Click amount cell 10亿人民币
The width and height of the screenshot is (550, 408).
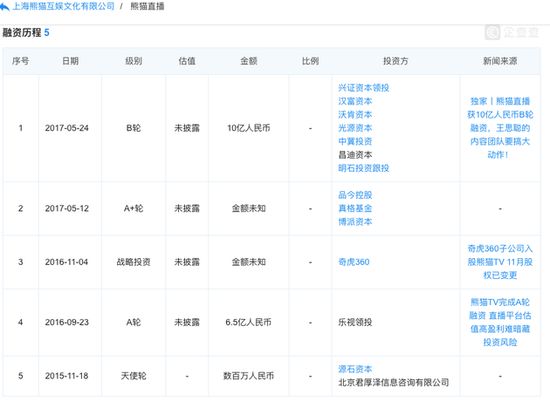tap(249, 128)
